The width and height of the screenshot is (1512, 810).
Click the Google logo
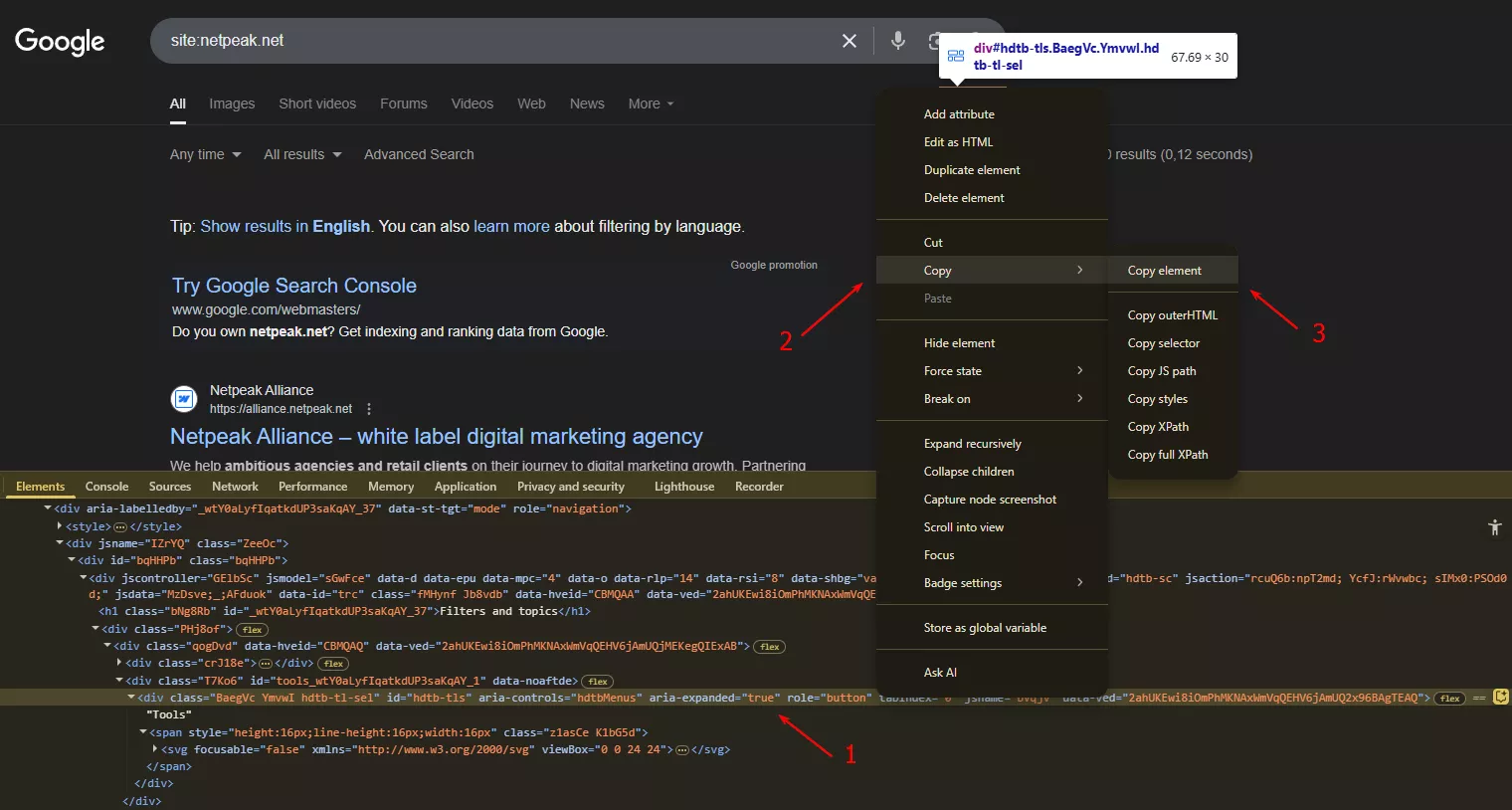(60, 41)
